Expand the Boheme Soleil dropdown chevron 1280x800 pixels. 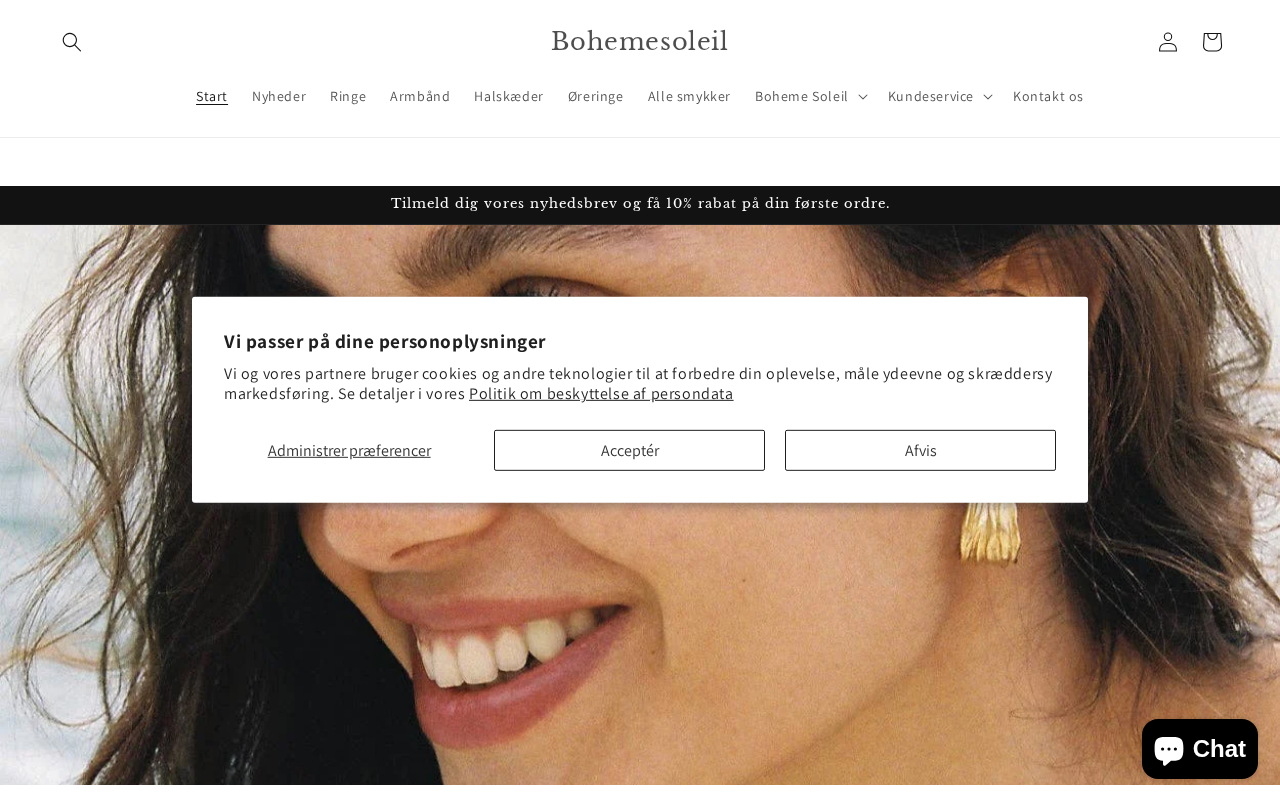863,97
